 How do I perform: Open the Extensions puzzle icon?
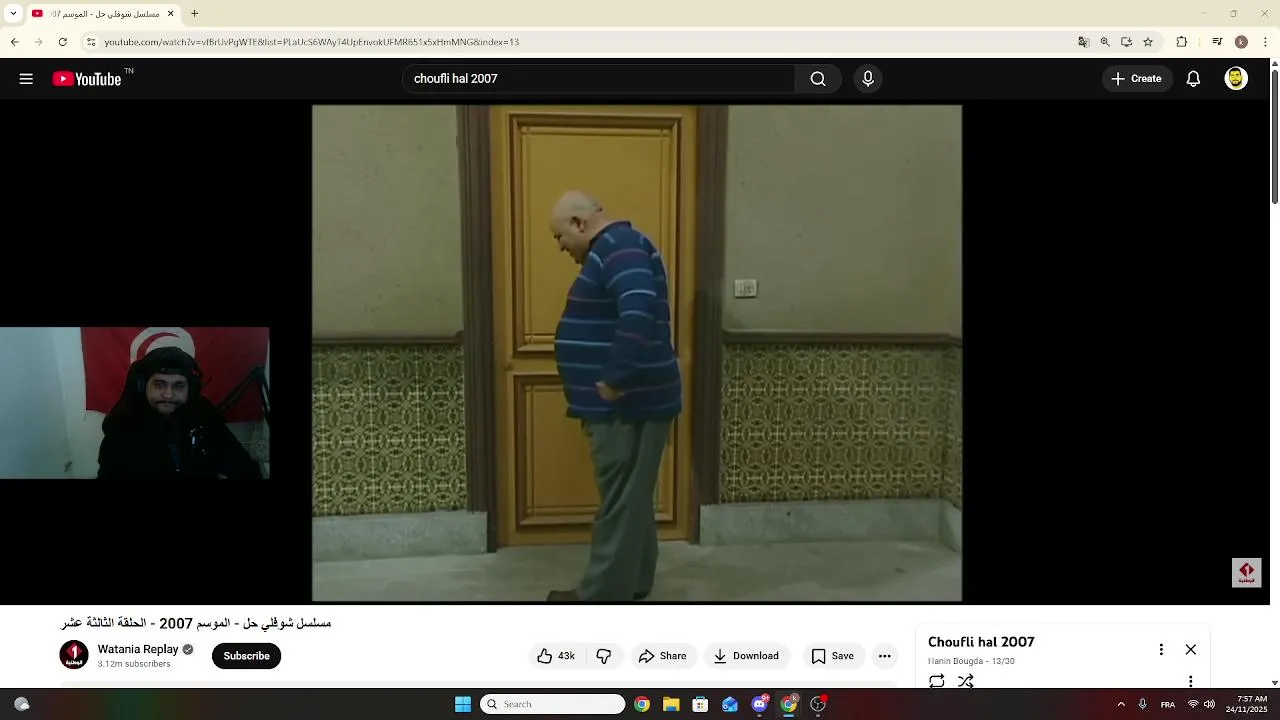(1182, 42)
